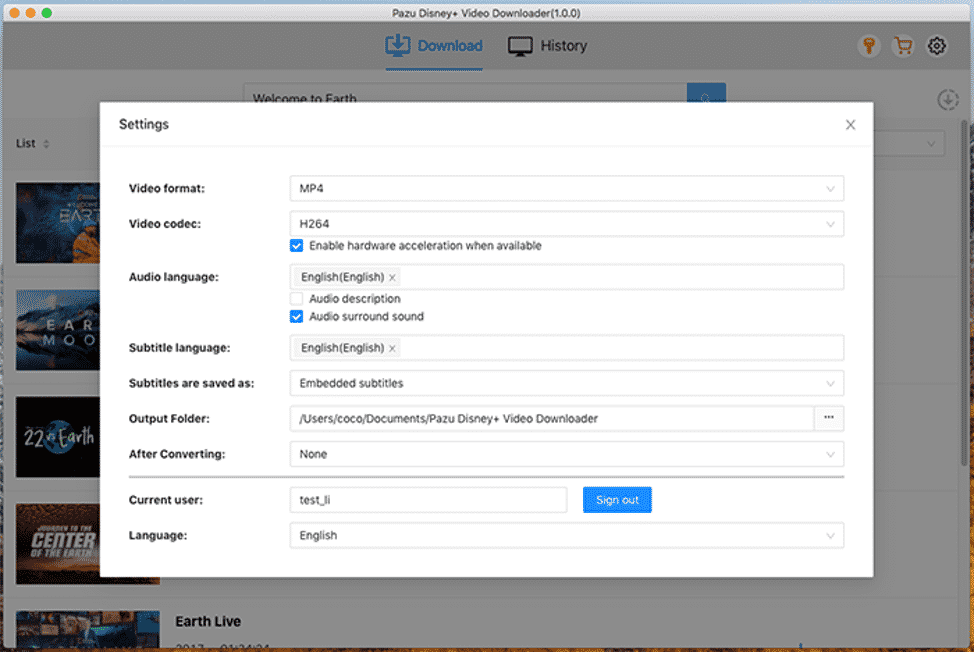The image size is (974, 652).
Task: Click the History monitor icon
Action: click(x=518, y=45)
